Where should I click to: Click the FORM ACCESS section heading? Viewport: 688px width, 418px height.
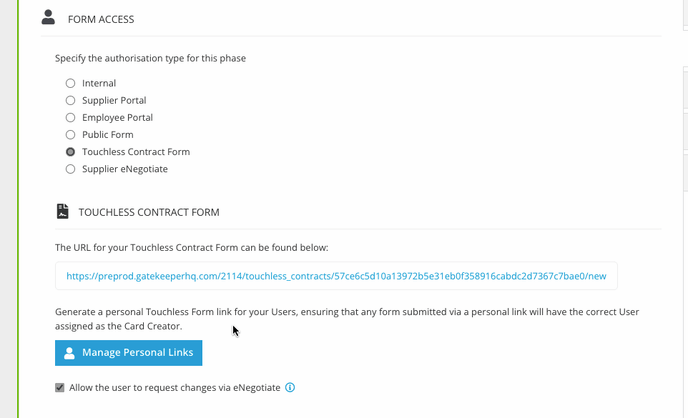tap(101, 19)
